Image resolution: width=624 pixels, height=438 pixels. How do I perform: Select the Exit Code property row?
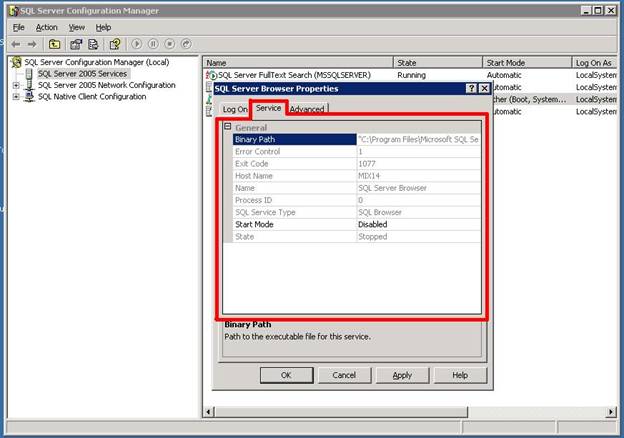[356, 164]
